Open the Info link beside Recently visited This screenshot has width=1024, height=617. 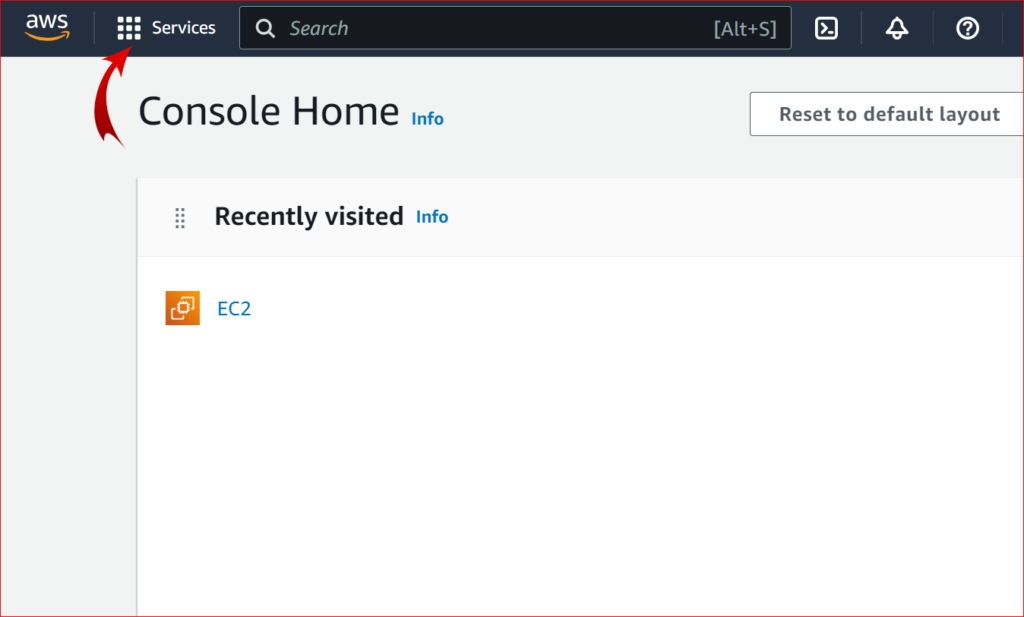coord(432,217)
